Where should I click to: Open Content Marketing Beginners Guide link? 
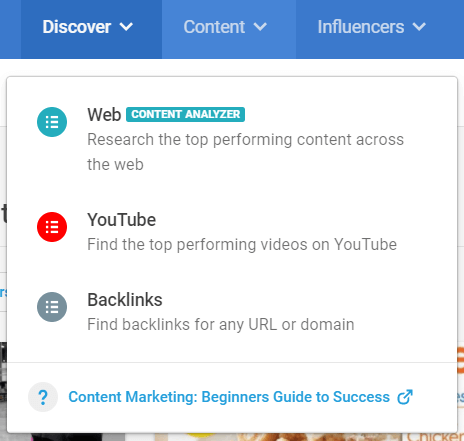[x=229, y=397]
